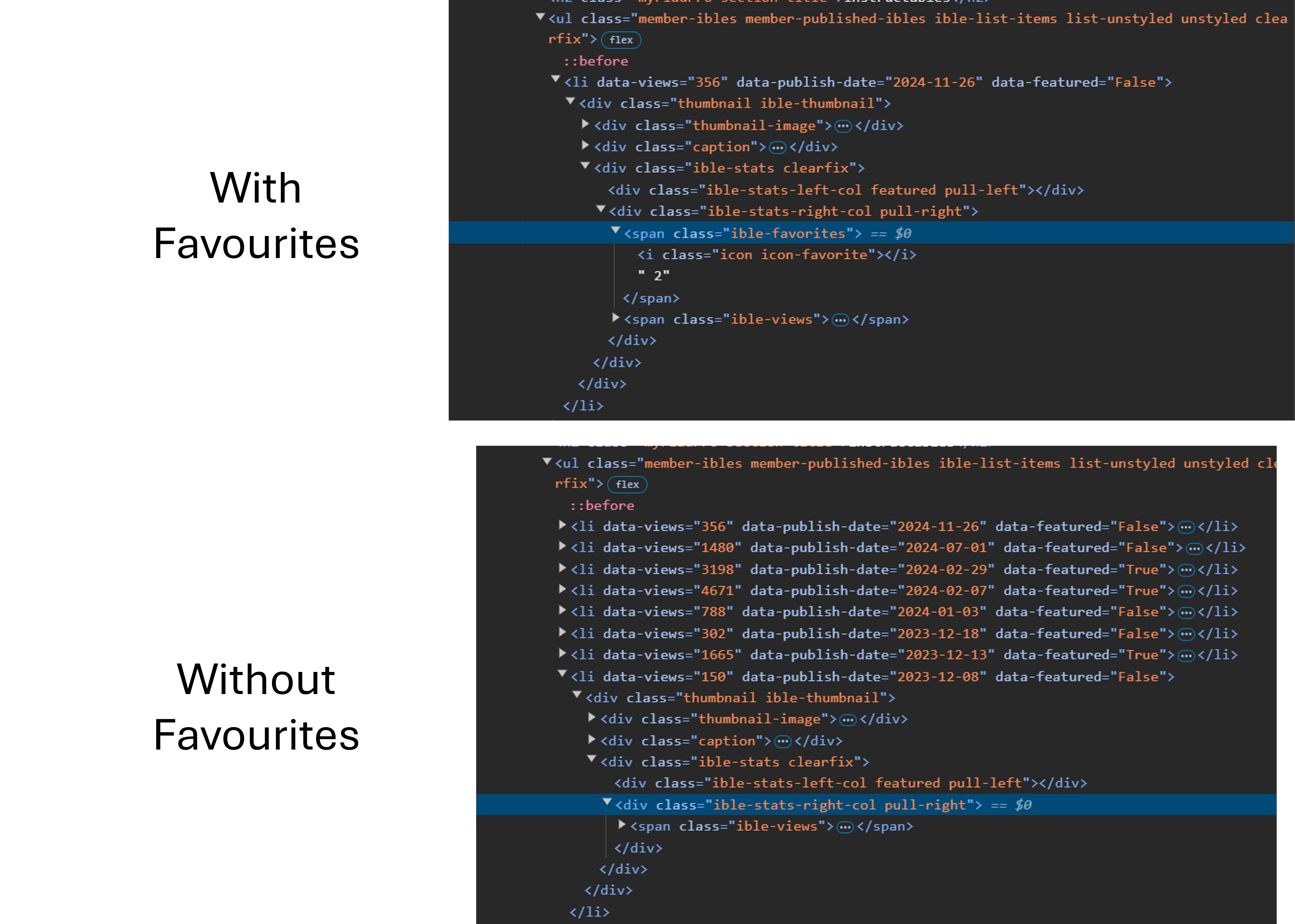Click closing </li> tag in With Favourites panel
Image resolution: width=1295 pixels, height=924 pixels.
pyautogui.click(x=582, y=406)
